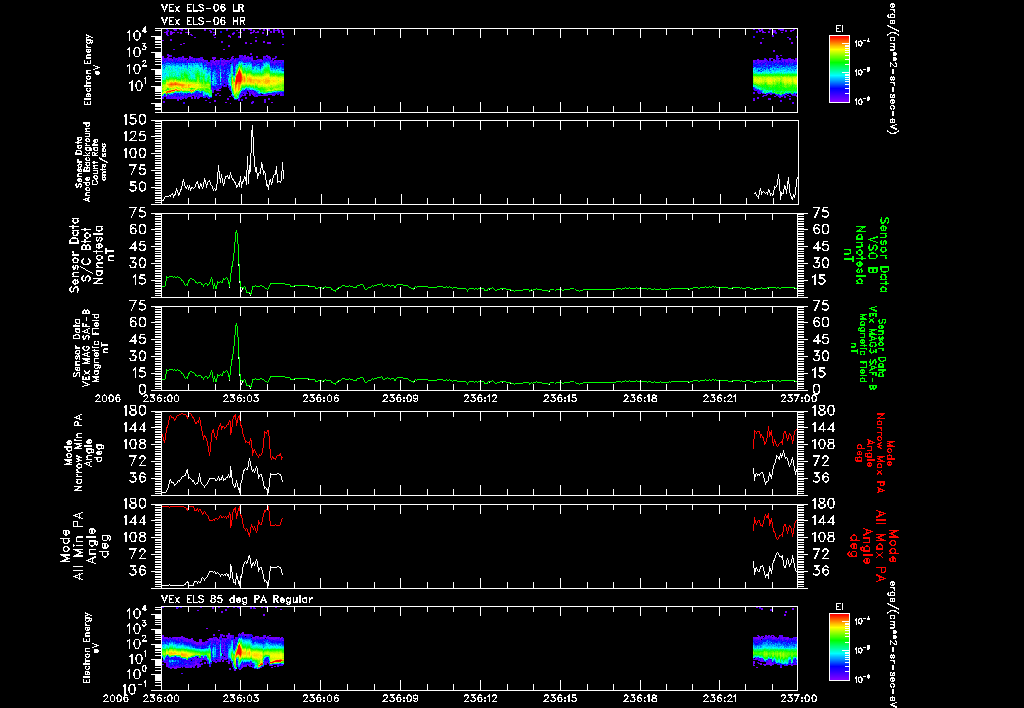Click the 'VEx ELS 85 deg PA Regular' heading
Image resolution: width=1024 pixels, height=708 pixels.
click(x=237, y=599)
